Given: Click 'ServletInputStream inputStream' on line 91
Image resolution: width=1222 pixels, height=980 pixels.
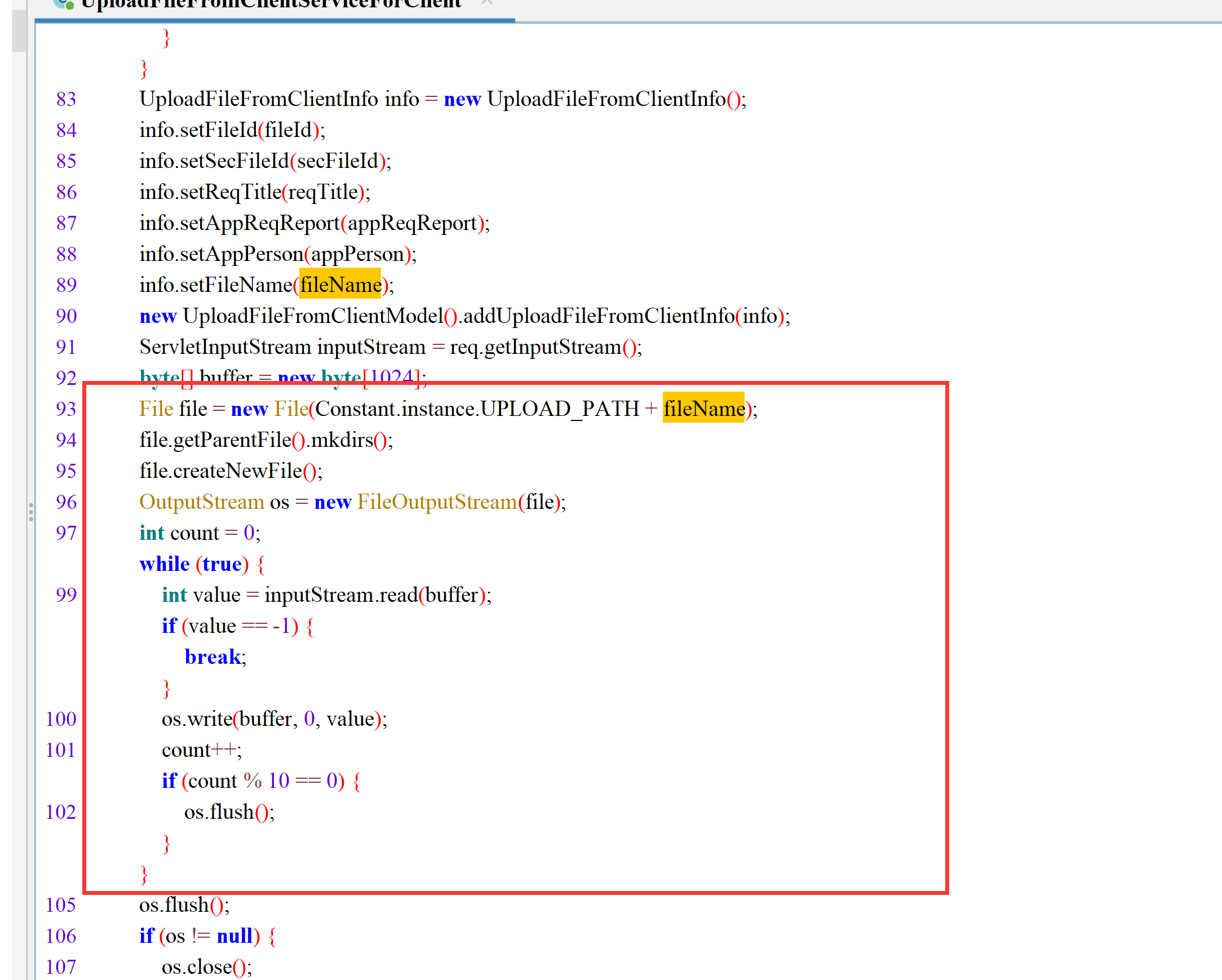Looking at the screenshot, I should point(283,347).
